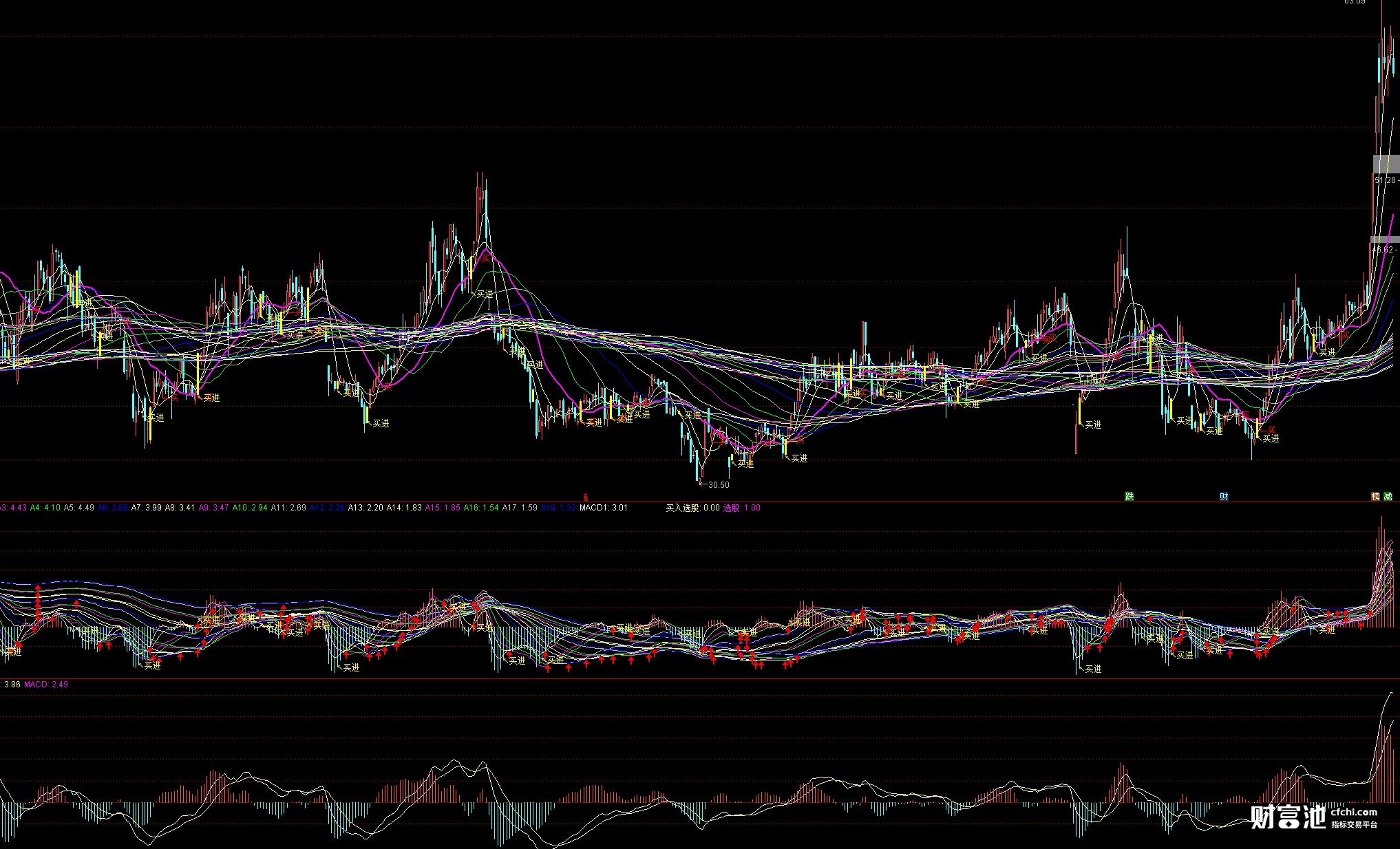Click the 买入选股: 0.00 indicator label
This screenshot has height=849, width=1400.
[x=692, y=508]
